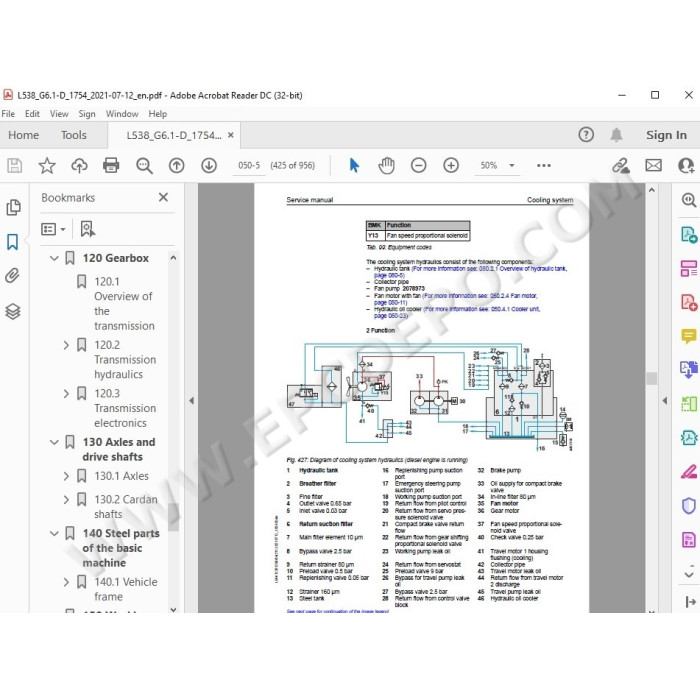Open the Edit menu
The width and height of the screenshot is (700, 700).
[x=32, y=114]
